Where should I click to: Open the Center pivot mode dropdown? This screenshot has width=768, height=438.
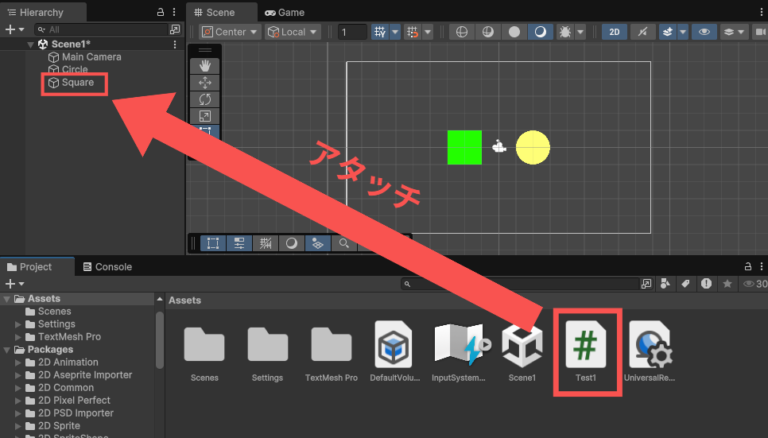pyautogui.click(x=230, y=32)
